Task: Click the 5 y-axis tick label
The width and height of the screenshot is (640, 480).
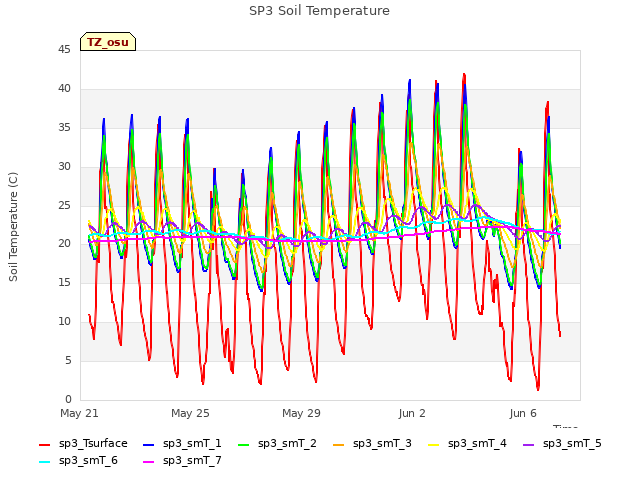Action: point(68,360)
